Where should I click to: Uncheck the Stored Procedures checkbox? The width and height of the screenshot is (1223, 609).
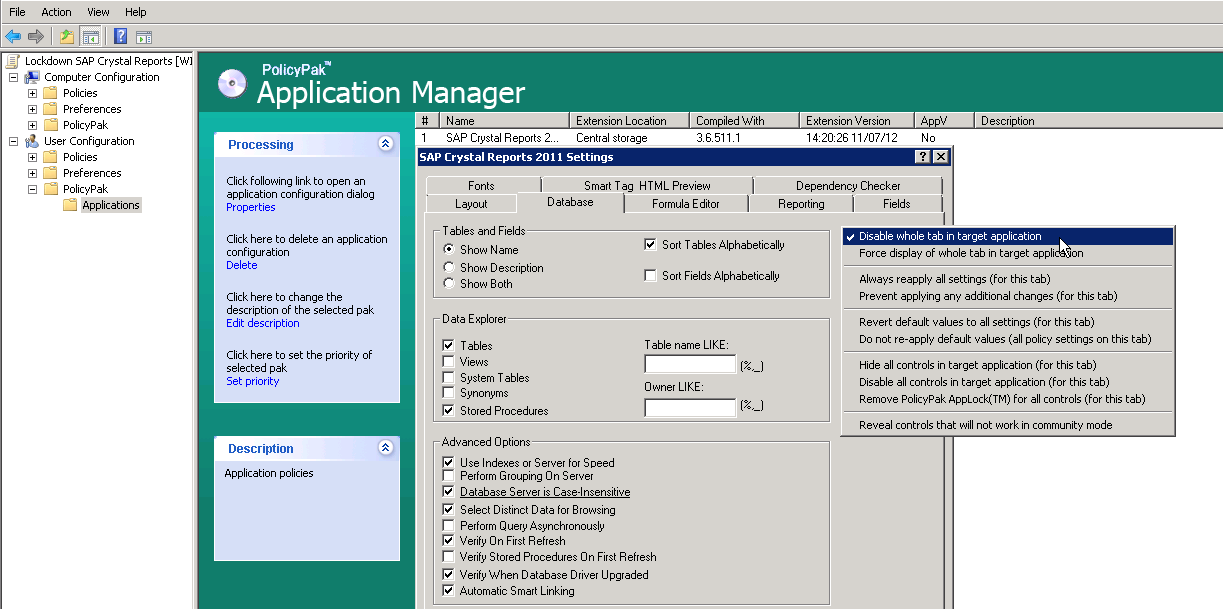[x=449, y=411]
